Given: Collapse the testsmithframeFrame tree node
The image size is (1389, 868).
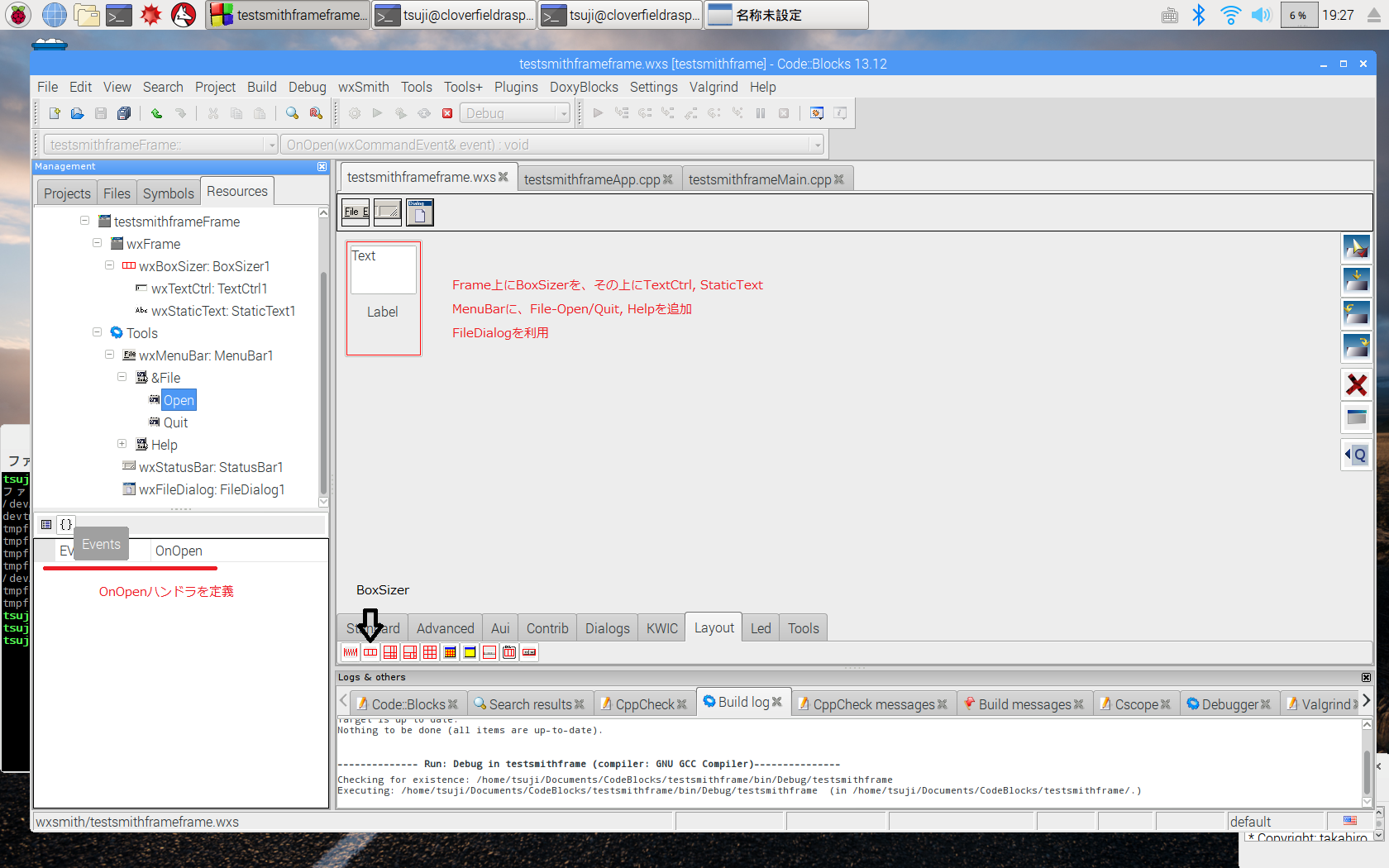Looking at the screenshot, I should (x=84, y=221).
